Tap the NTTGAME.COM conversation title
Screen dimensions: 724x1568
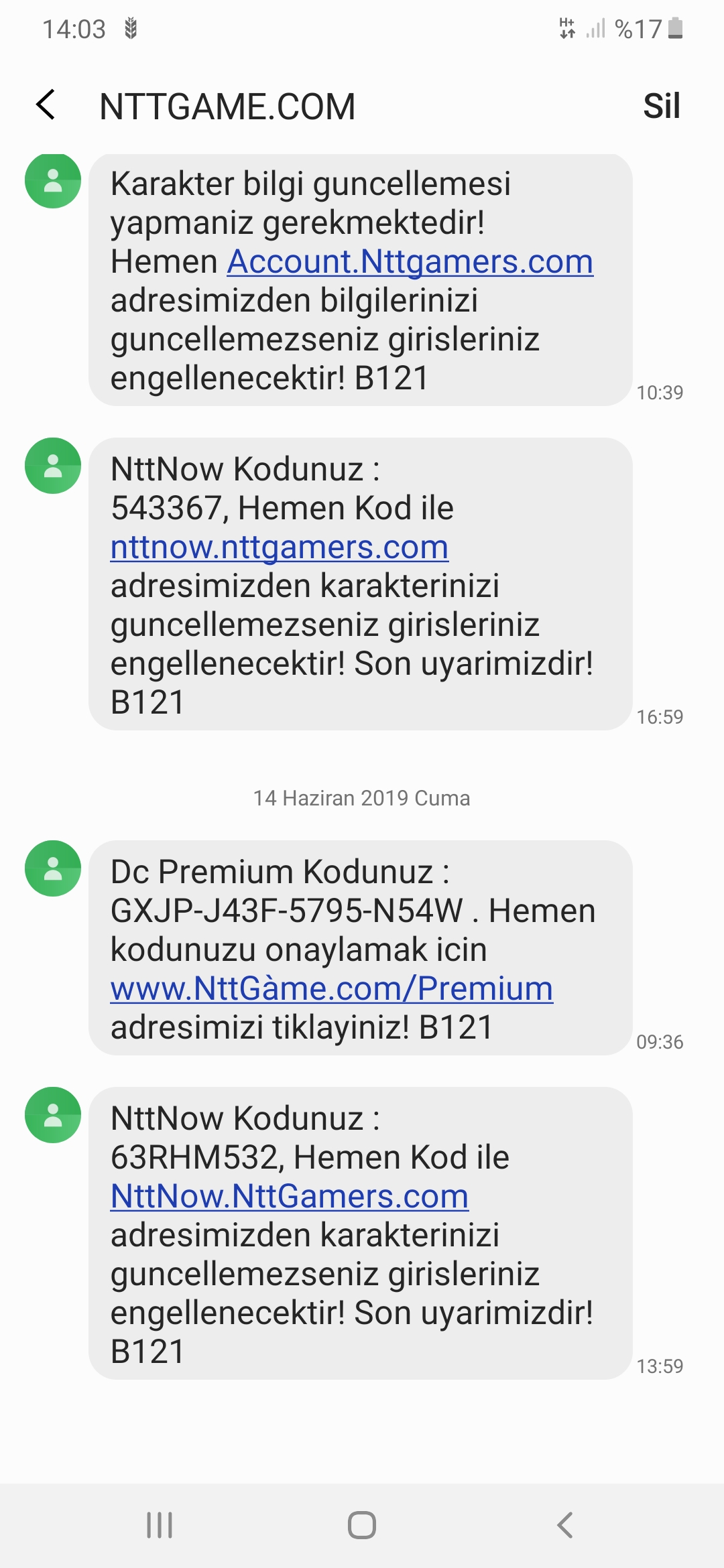pos(227,107)
